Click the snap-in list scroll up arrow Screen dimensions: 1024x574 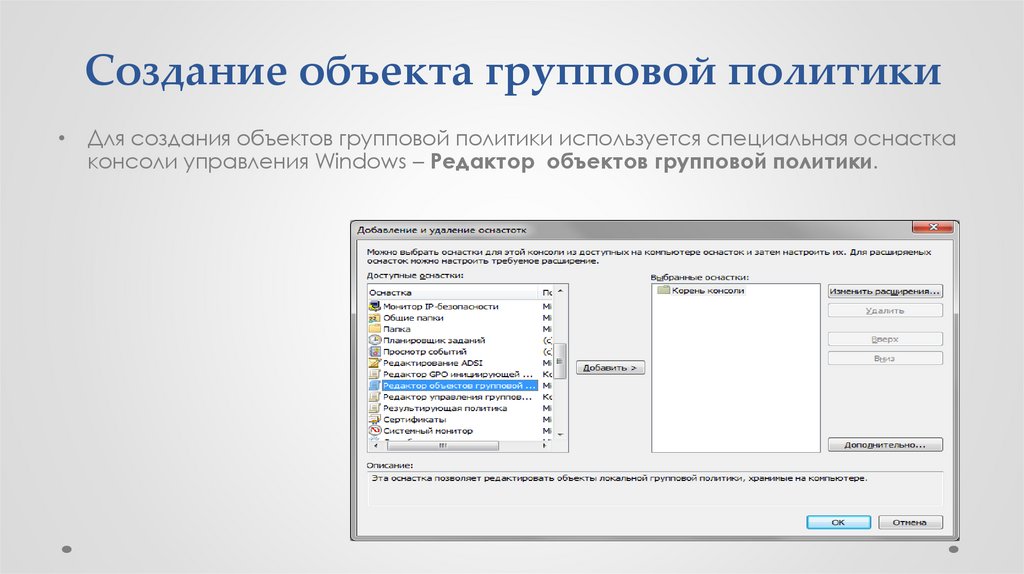click(x=560, y=291)
